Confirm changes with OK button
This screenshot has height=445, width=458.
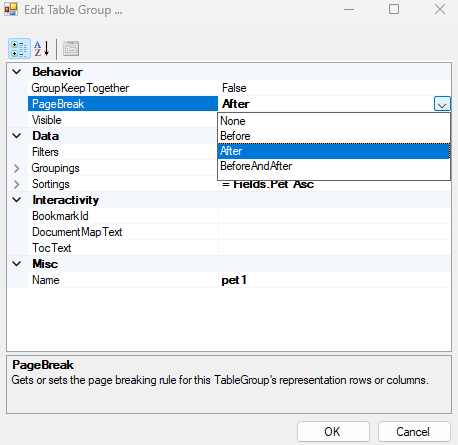333,432
